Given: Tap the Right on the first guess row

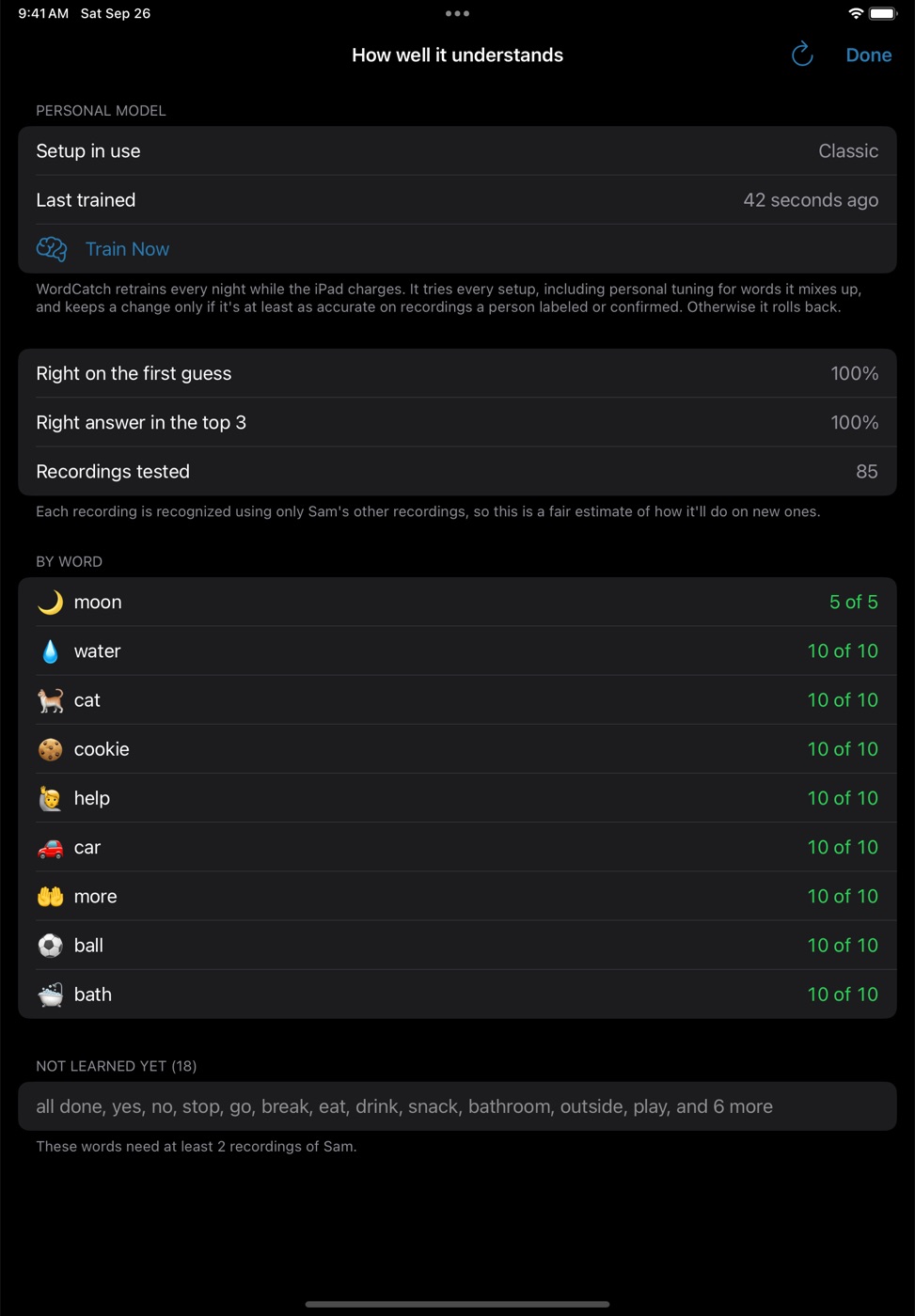Looking at the screenshot, I should [x=457, y=373].
